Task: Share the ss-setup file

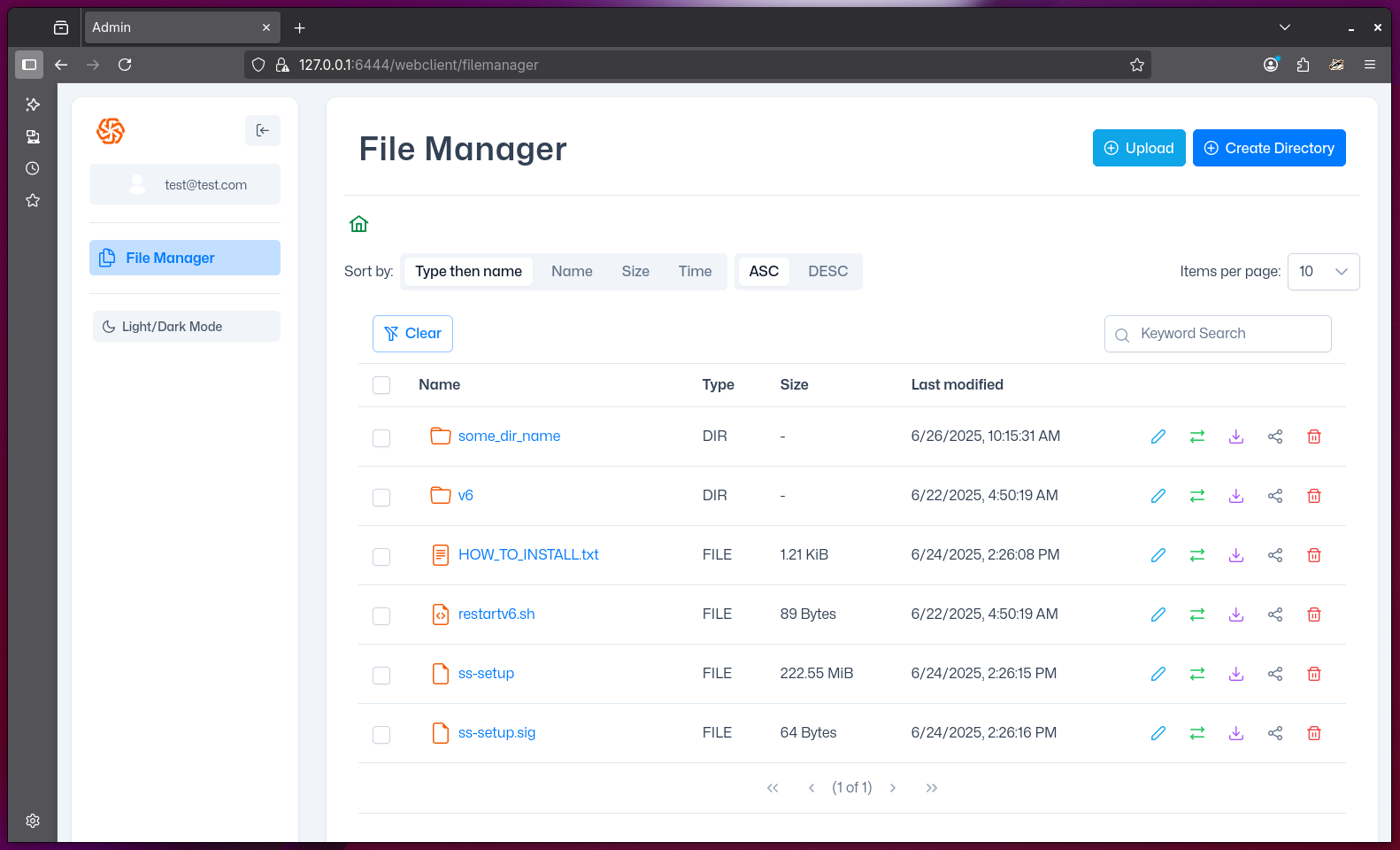Action: pyautogui.click(x=1275, y=674)
